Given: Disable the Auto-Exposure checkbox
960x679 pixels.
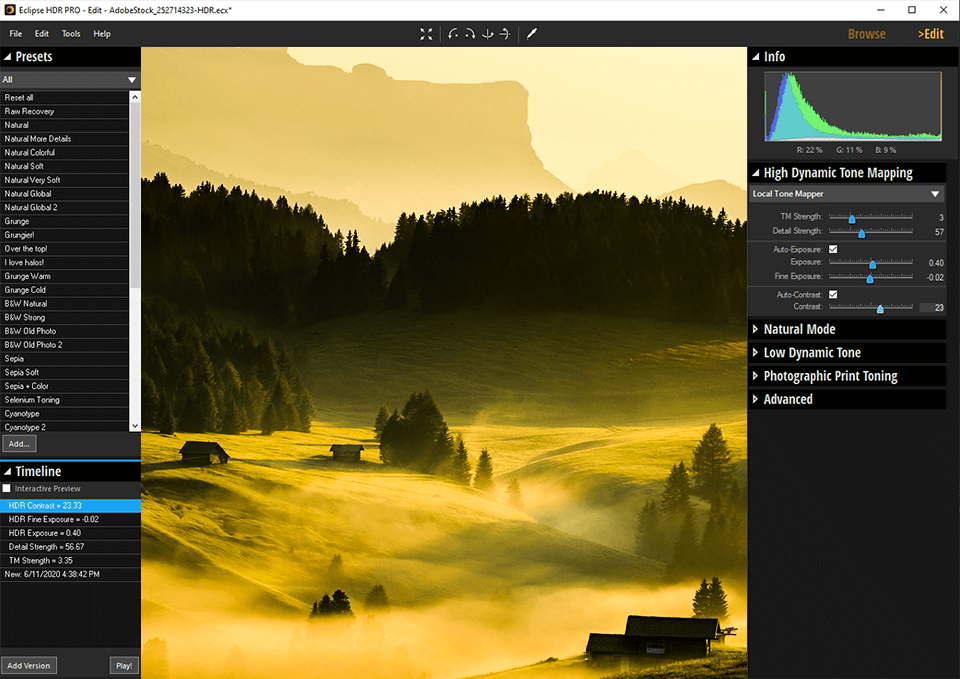Looking at the screenshot, I should click(833, 249).
